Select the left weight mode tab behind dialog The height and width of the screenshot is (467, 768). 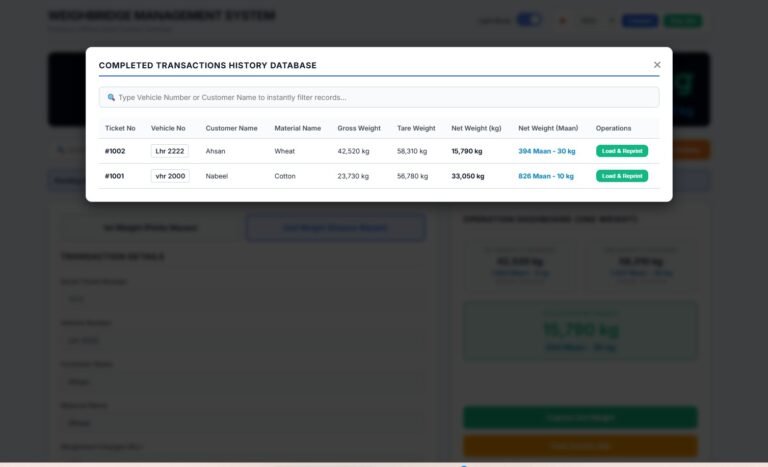click(151, 227)
